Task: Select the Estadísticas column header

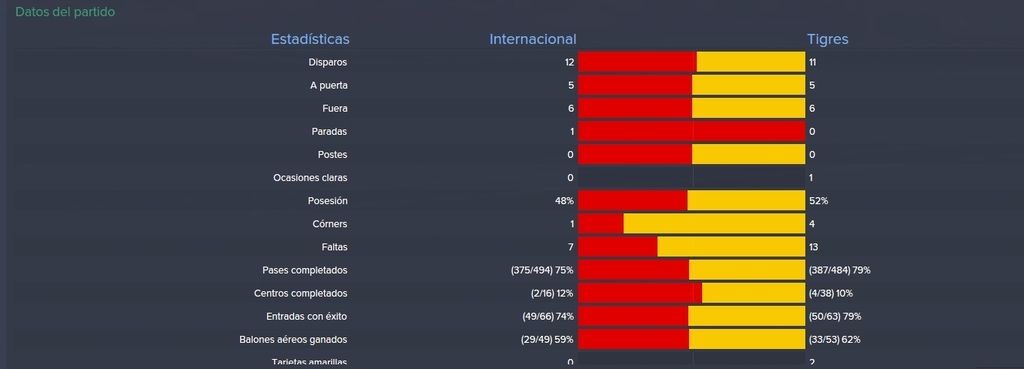Action: (310, 39)
